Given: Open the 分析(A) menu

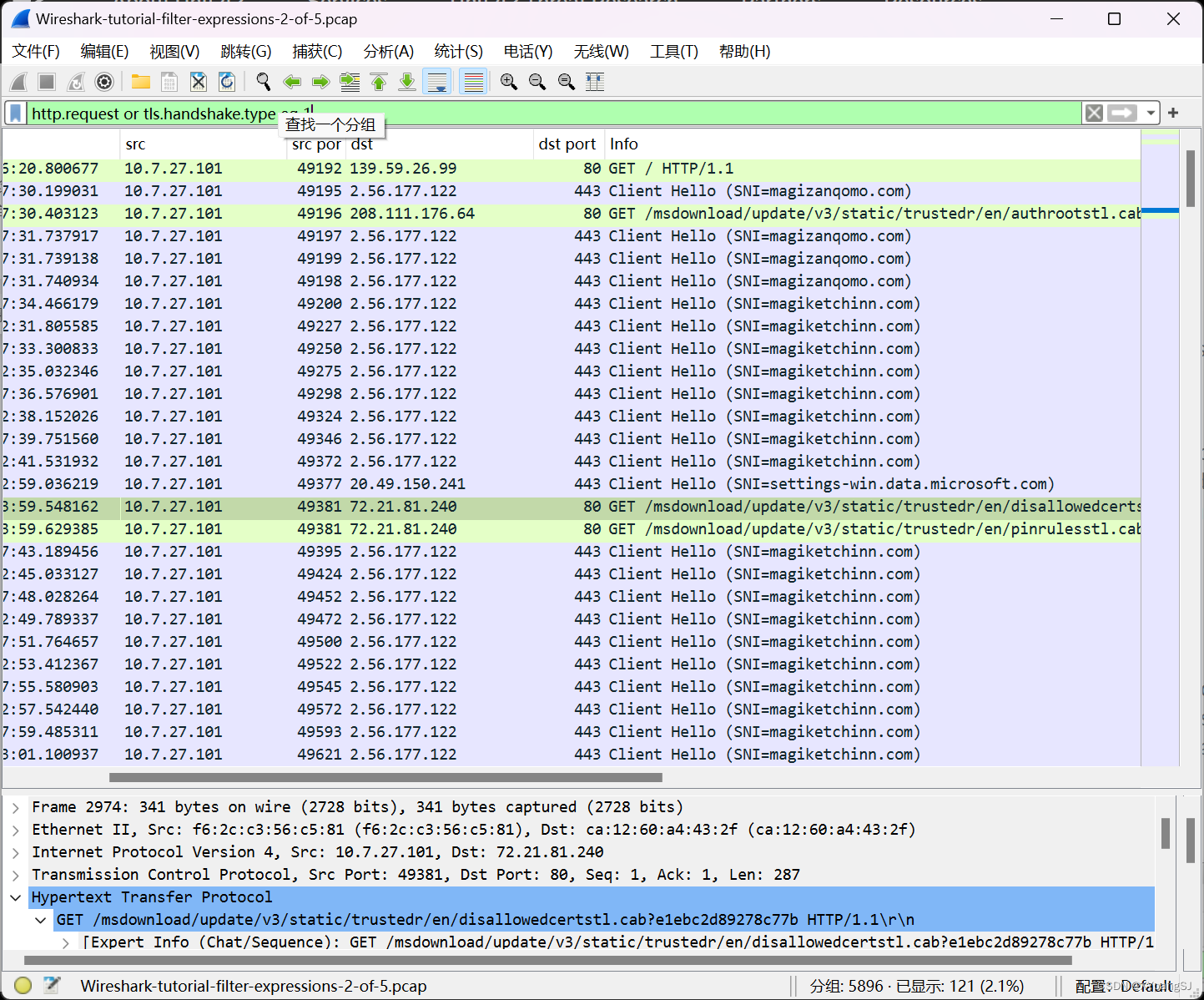Looking at the screenshot, I should pyautogui.click(x=389, y=52).
